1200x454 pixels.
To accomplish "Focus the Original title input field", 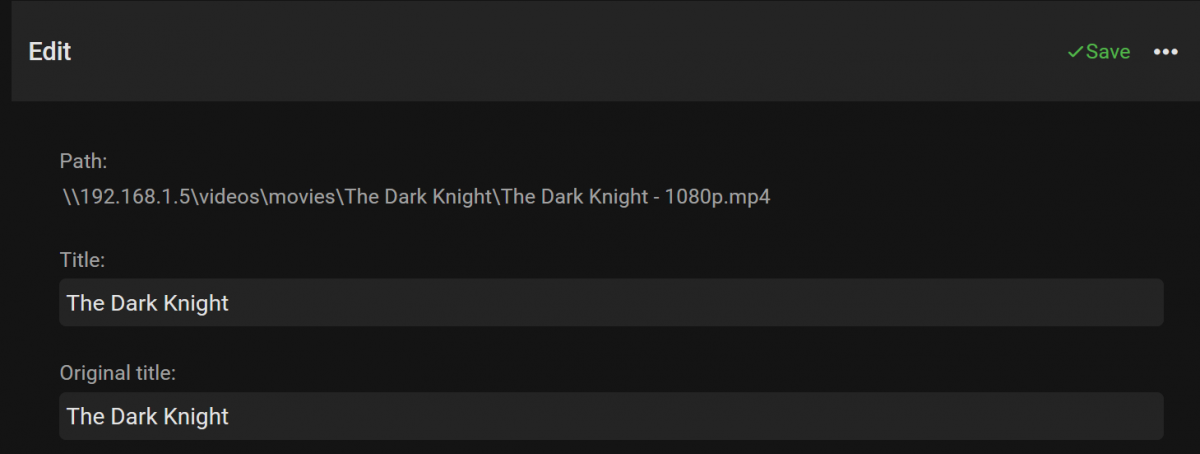I will (610, 416).
